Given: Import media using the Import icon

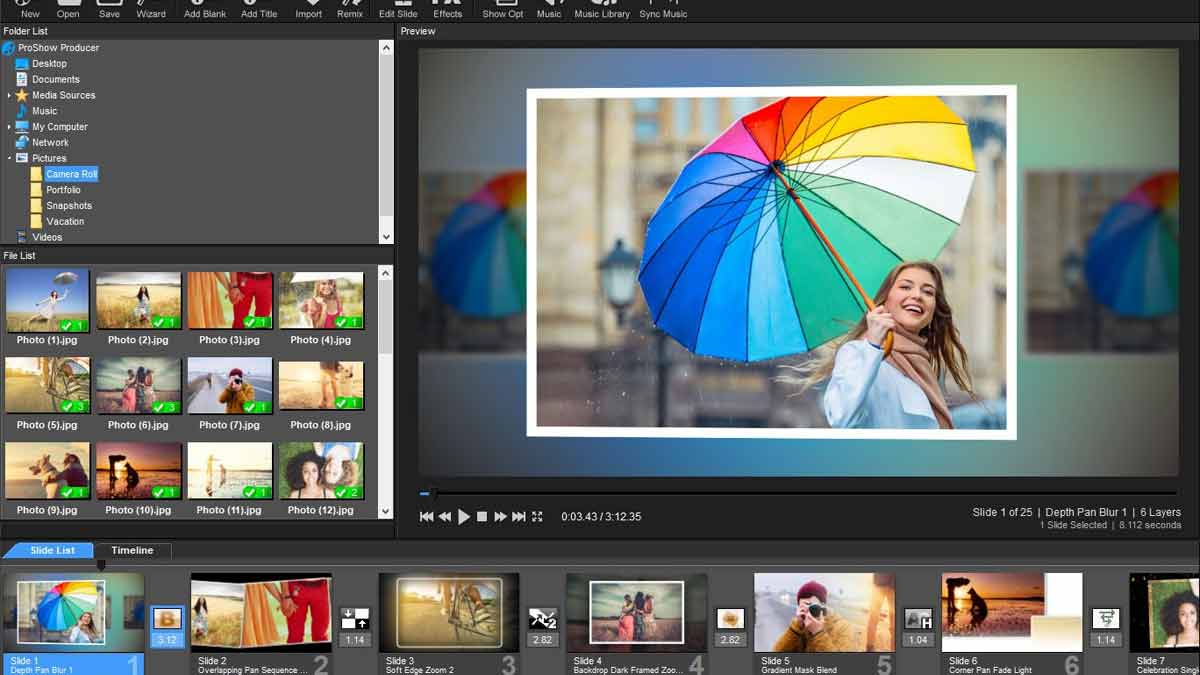Looking at the screenshot, I should click(307, 10).
